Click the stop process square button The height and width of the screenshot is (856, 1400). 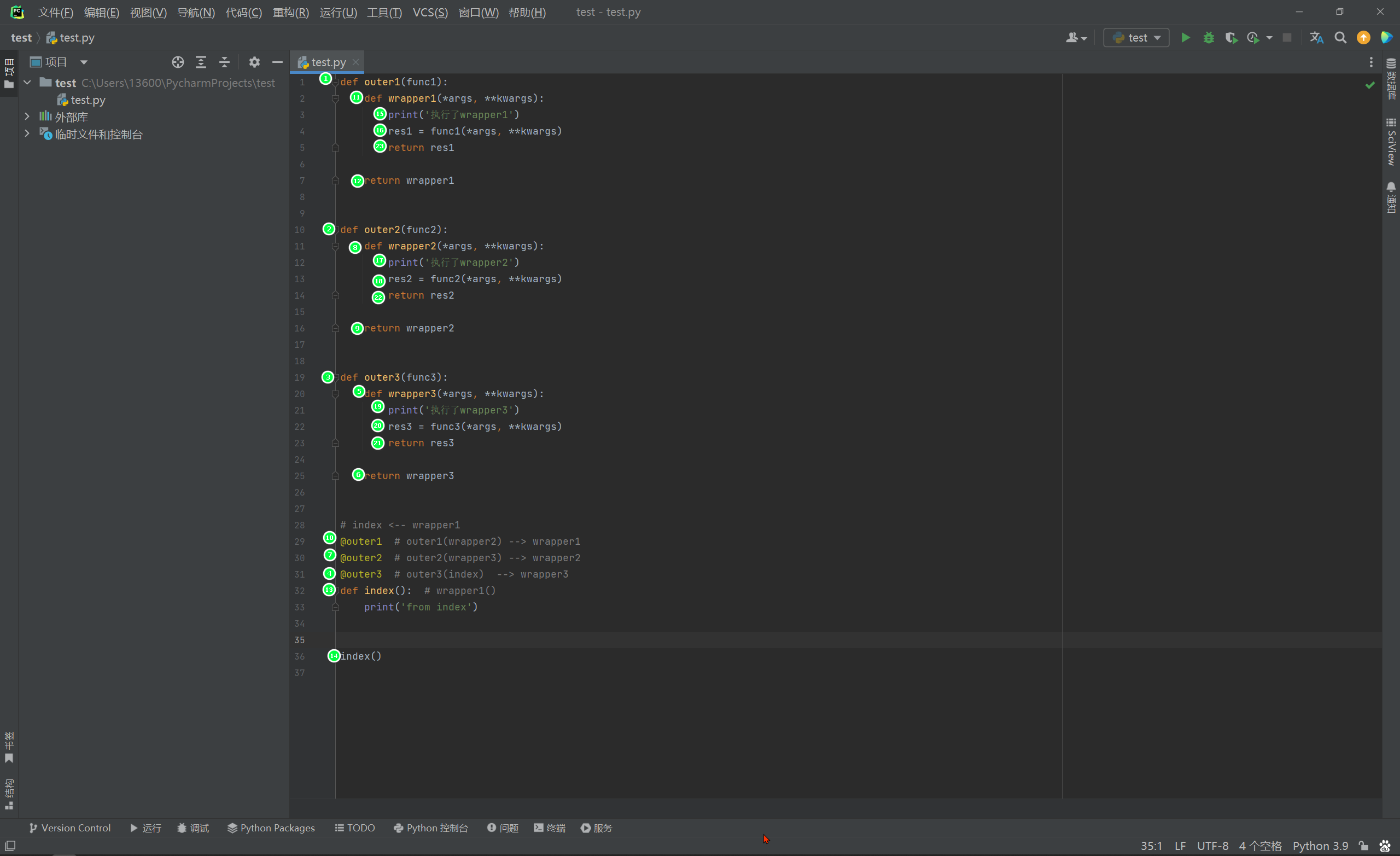1287,38
